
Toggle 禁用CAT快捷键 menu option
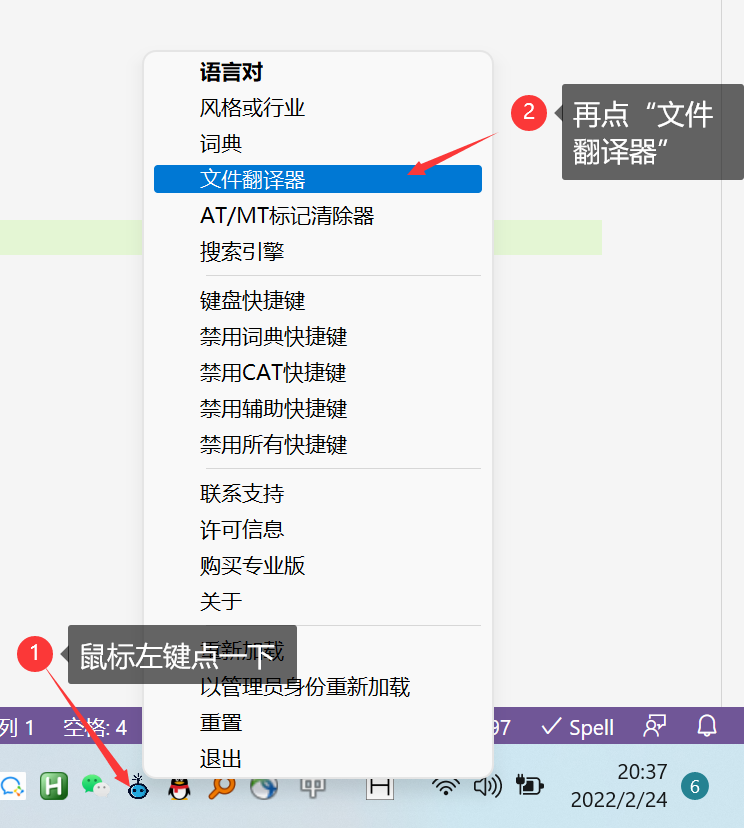click(273, 373)
